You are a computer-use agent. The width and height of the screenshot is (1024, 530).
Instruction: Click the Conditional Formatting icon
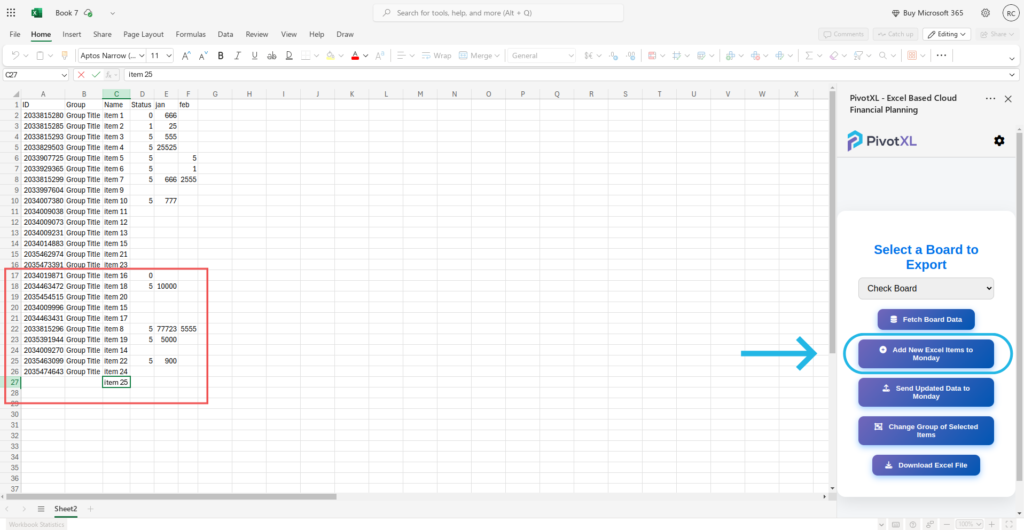coord(652,55)
